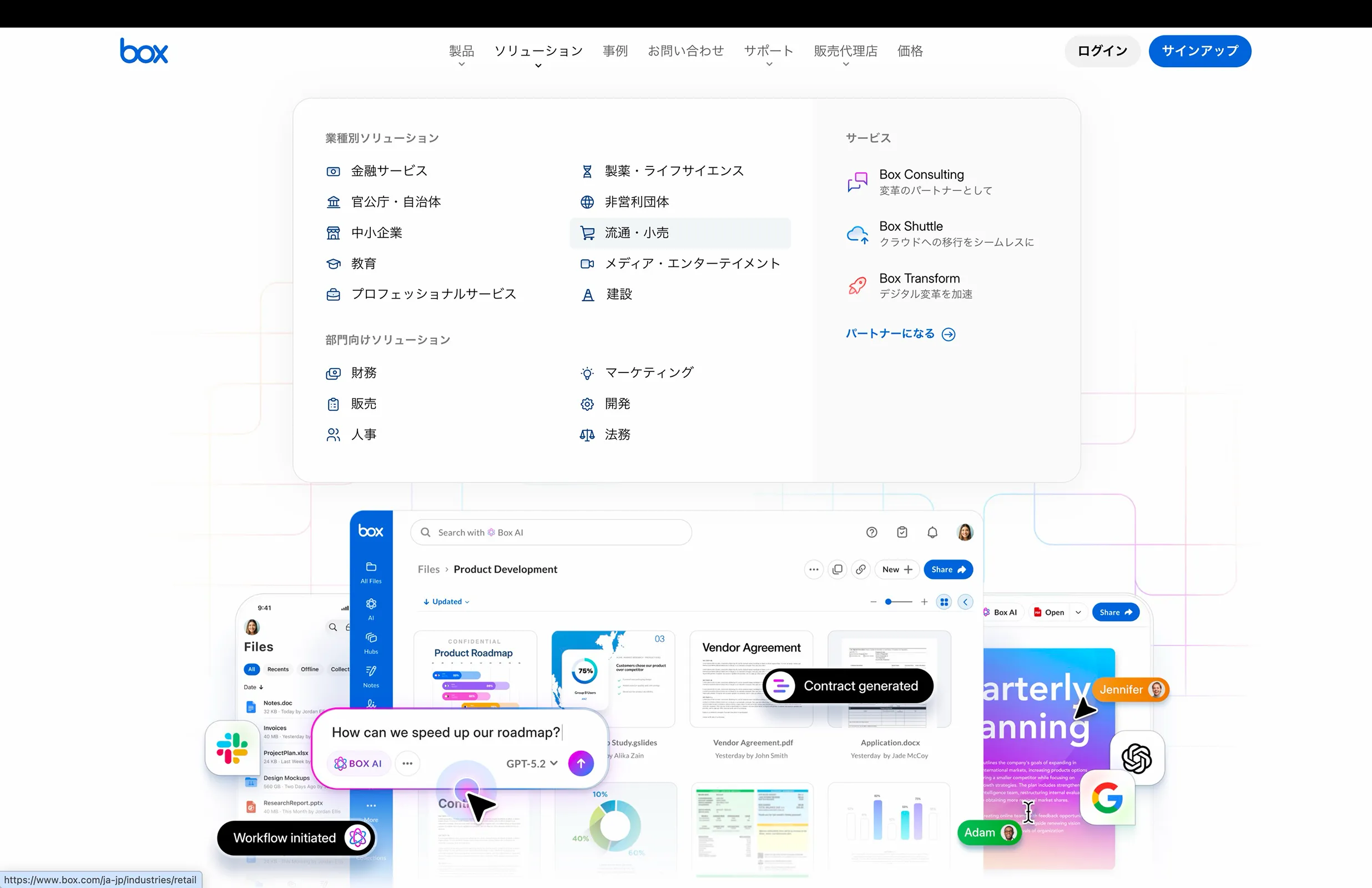Open the Box Shuttle service link
This screenshot has width=1372, height=888.
941,234
